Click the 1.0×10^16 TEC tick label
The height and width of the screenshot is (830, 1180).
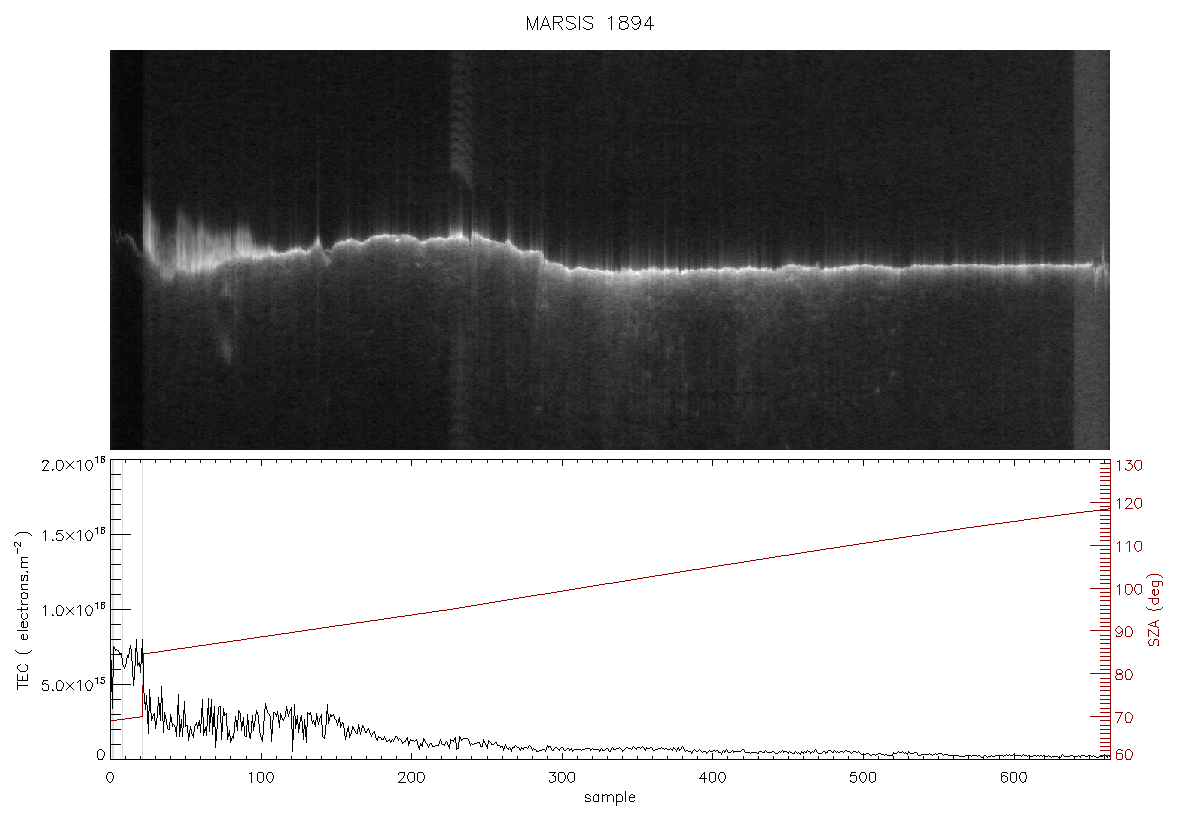click(73, 610)
